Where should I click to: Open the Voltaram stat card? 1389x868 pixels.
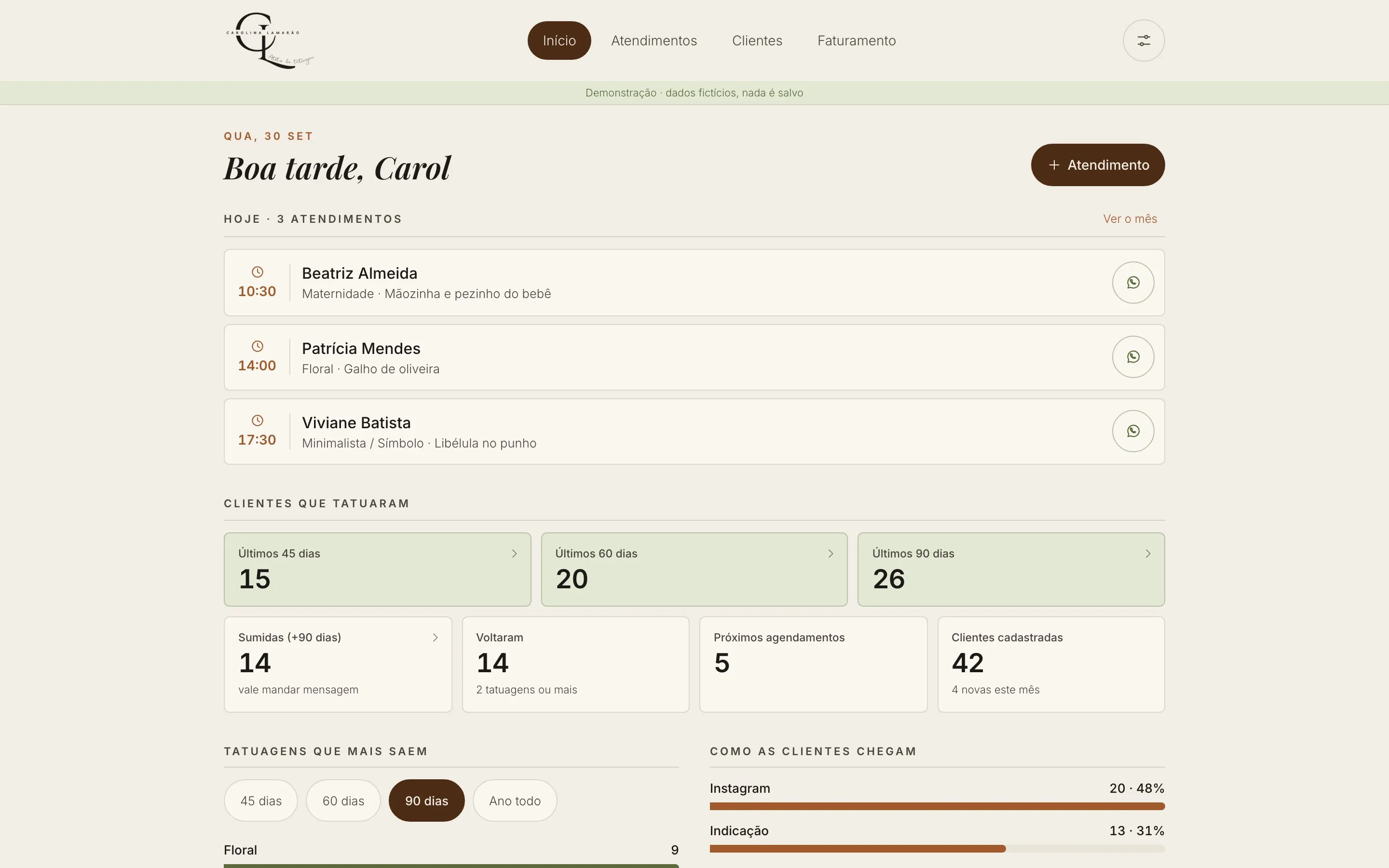576,665
